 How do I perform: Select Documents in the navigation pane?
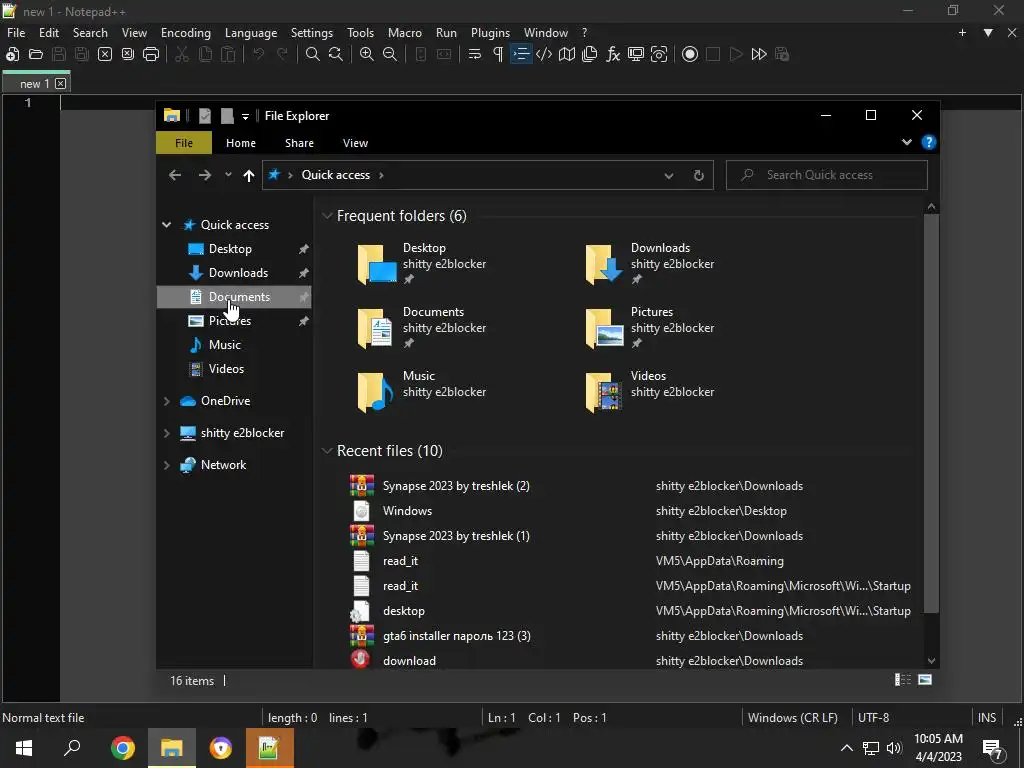(x=234, y=297)
